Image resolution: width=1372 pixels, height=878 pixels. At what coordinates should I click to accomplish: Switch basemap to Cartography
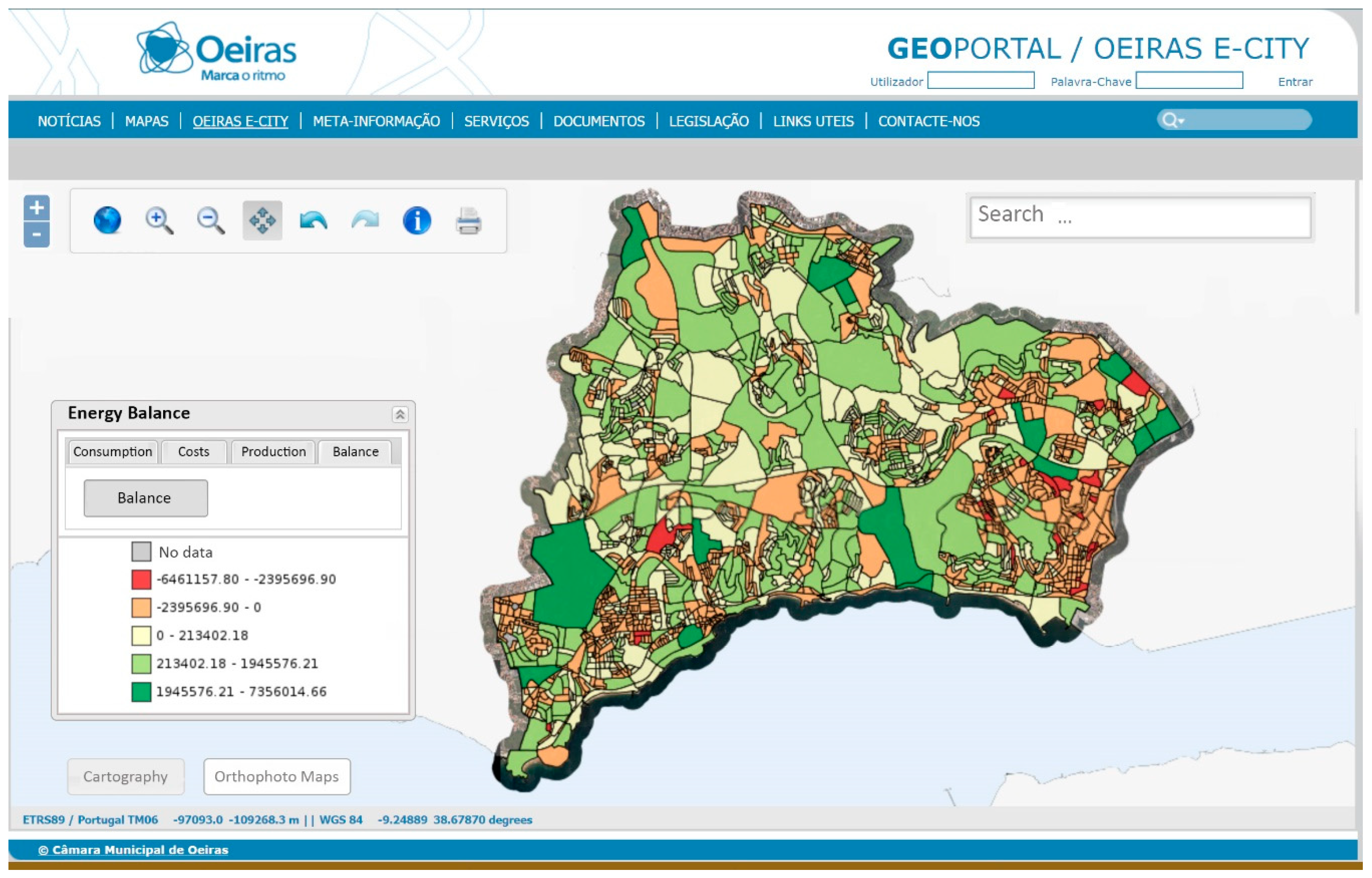click(125, 777)
